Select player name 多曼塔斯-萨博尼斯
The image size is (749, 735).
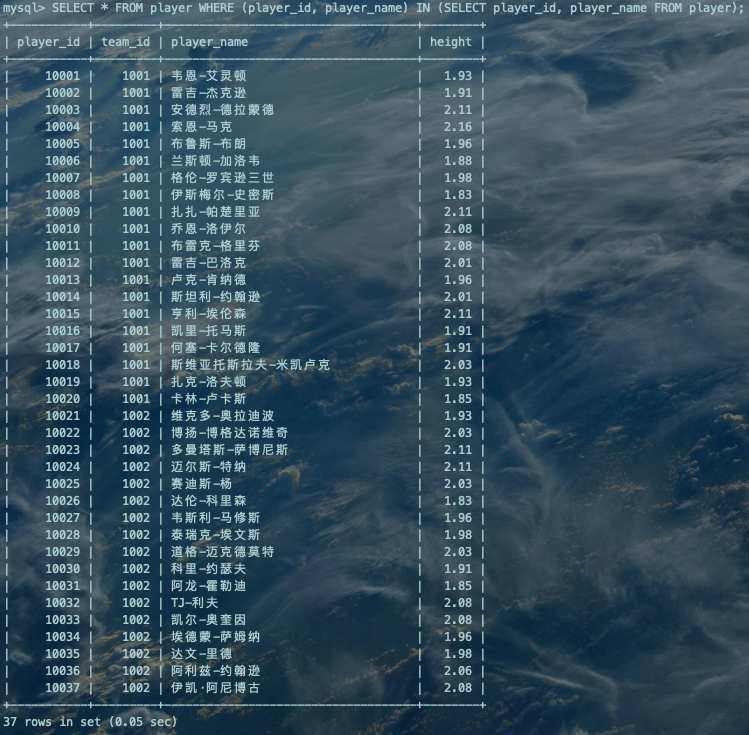click(x=229, y=450)
